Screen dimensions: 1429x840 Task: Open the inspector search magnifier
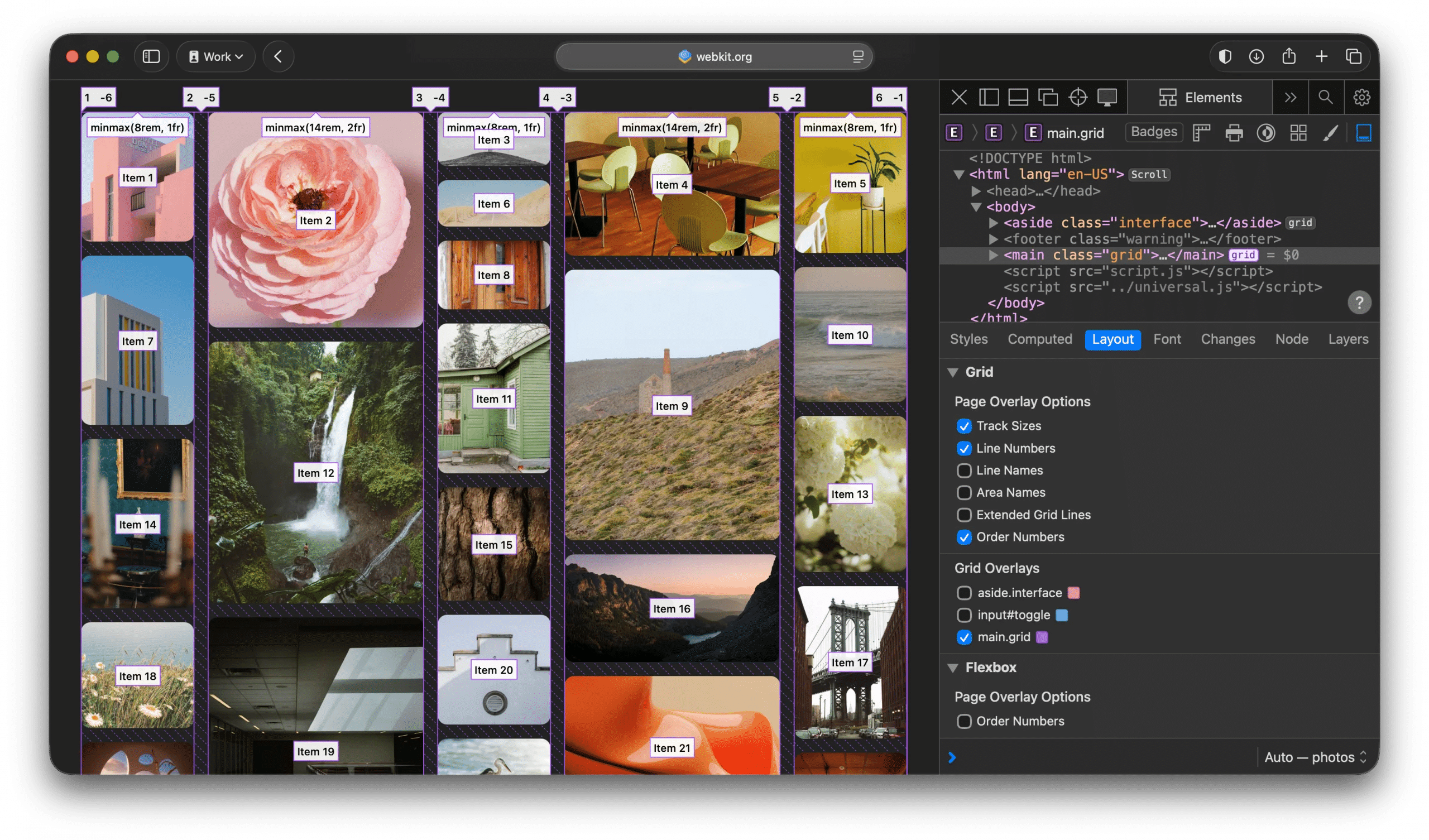[x=1325, y=98]
